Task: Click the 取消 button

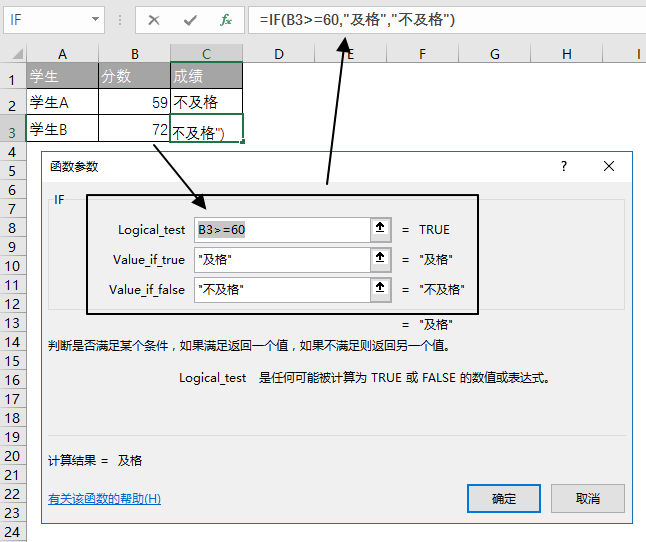Action: click(587, 498)
